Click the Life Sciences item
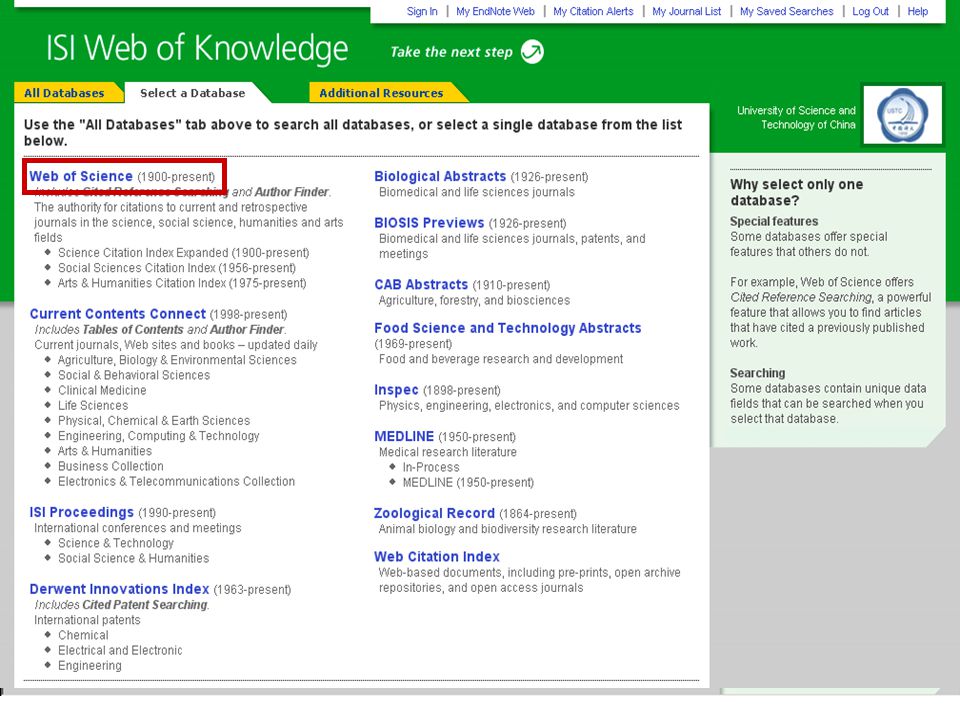Screen dimensions: 960x720 pyautogui.click(x=93, y=406)
